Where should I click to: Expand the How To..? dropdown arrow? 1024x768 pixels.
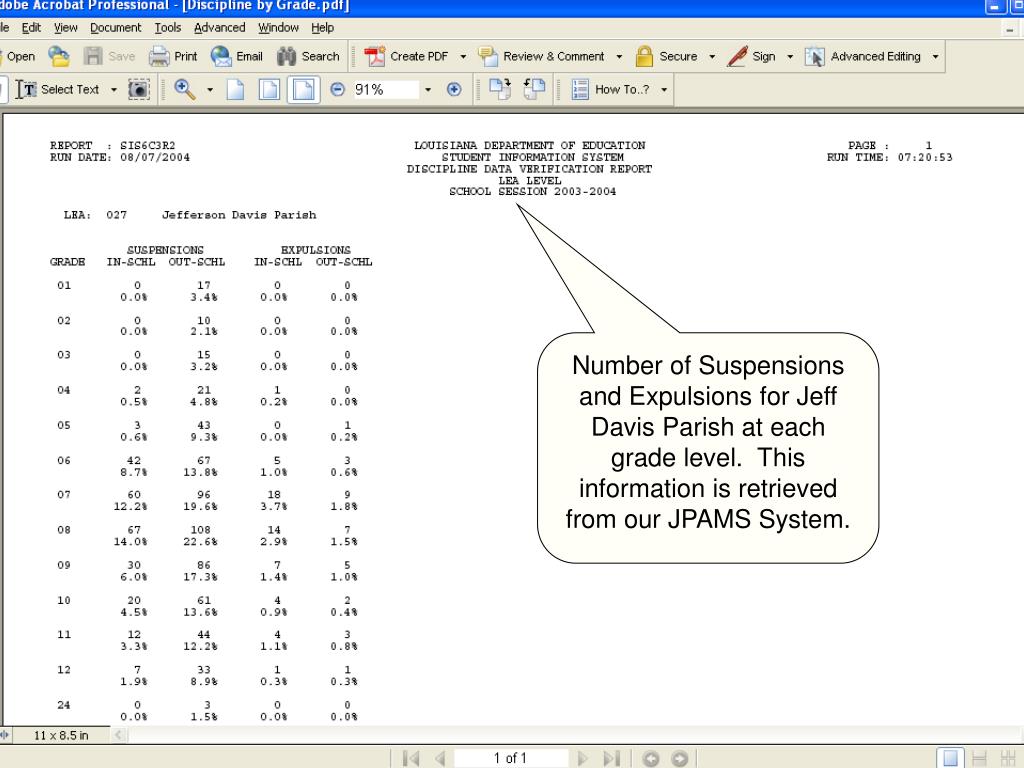click(664, 89)
